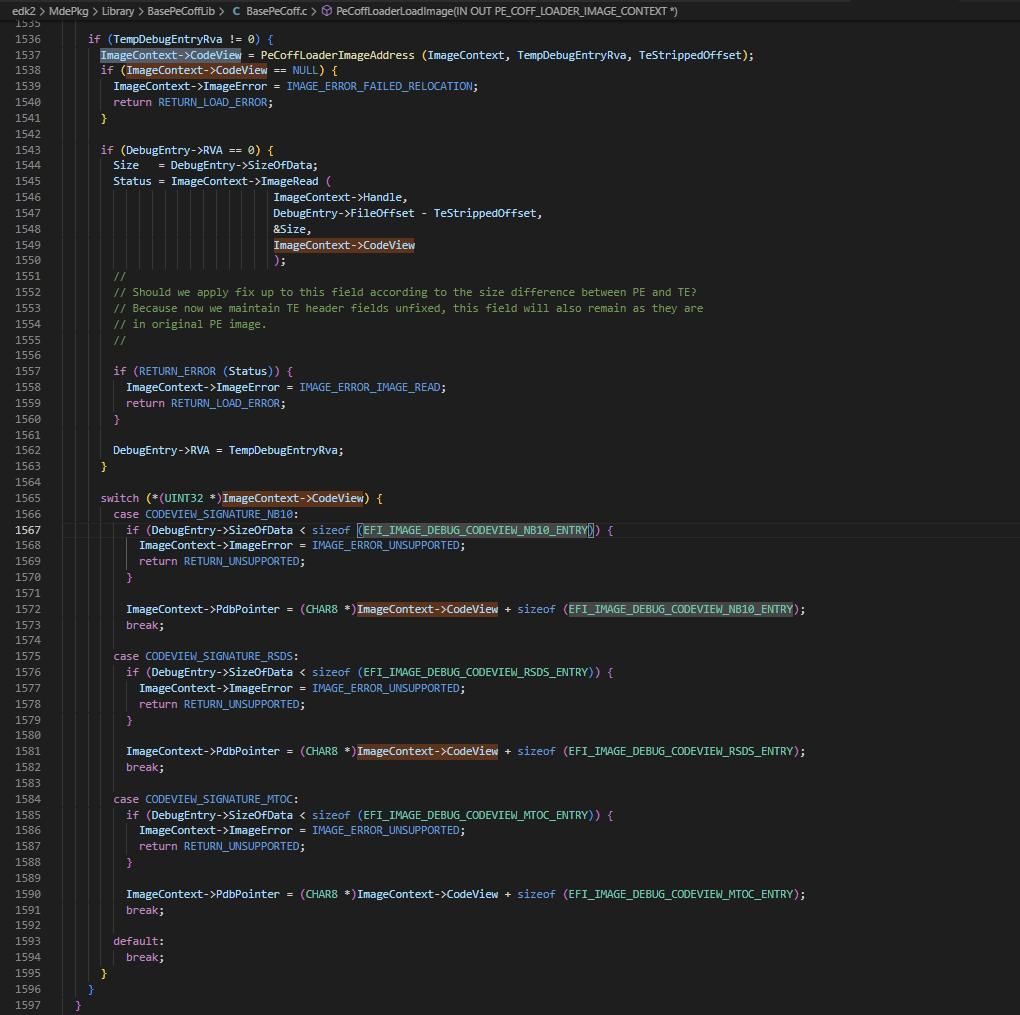Click the function symbol icon in breadcrumb
Viewport: 1020px width, 1015px height.
point(326,10)
